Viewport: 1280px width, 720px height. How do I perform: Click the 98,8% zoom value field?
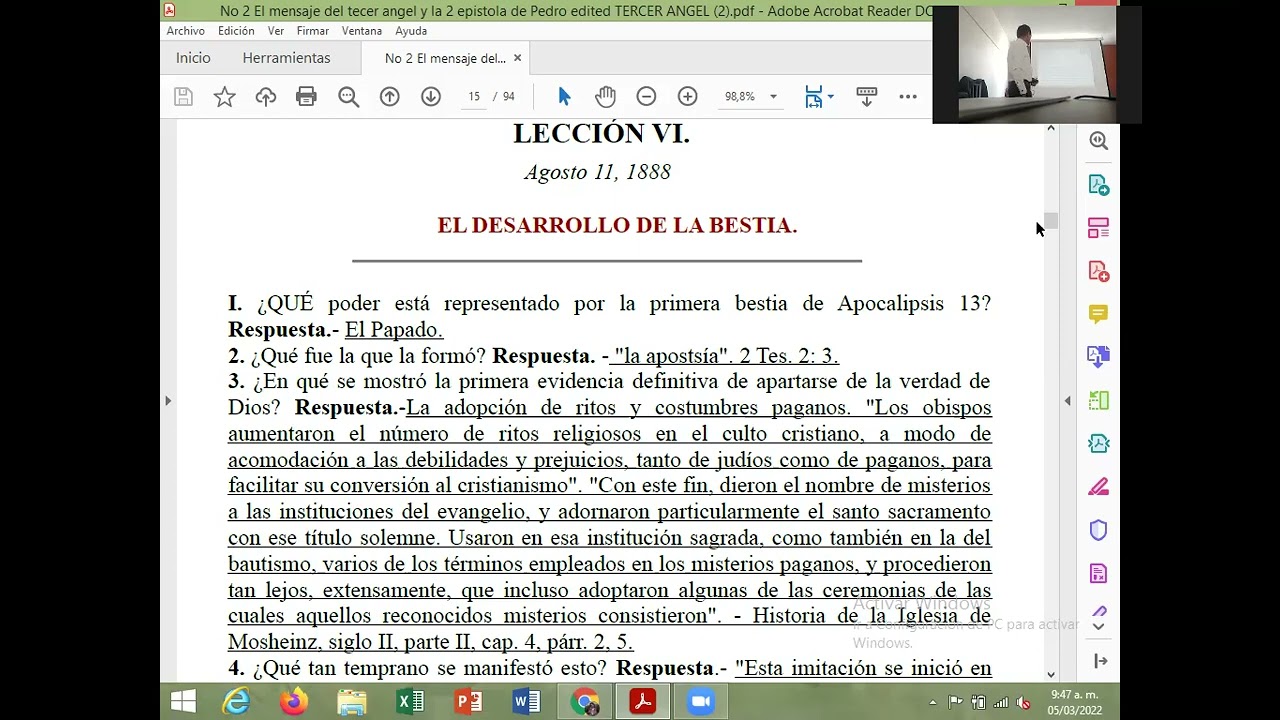(740, 96)
